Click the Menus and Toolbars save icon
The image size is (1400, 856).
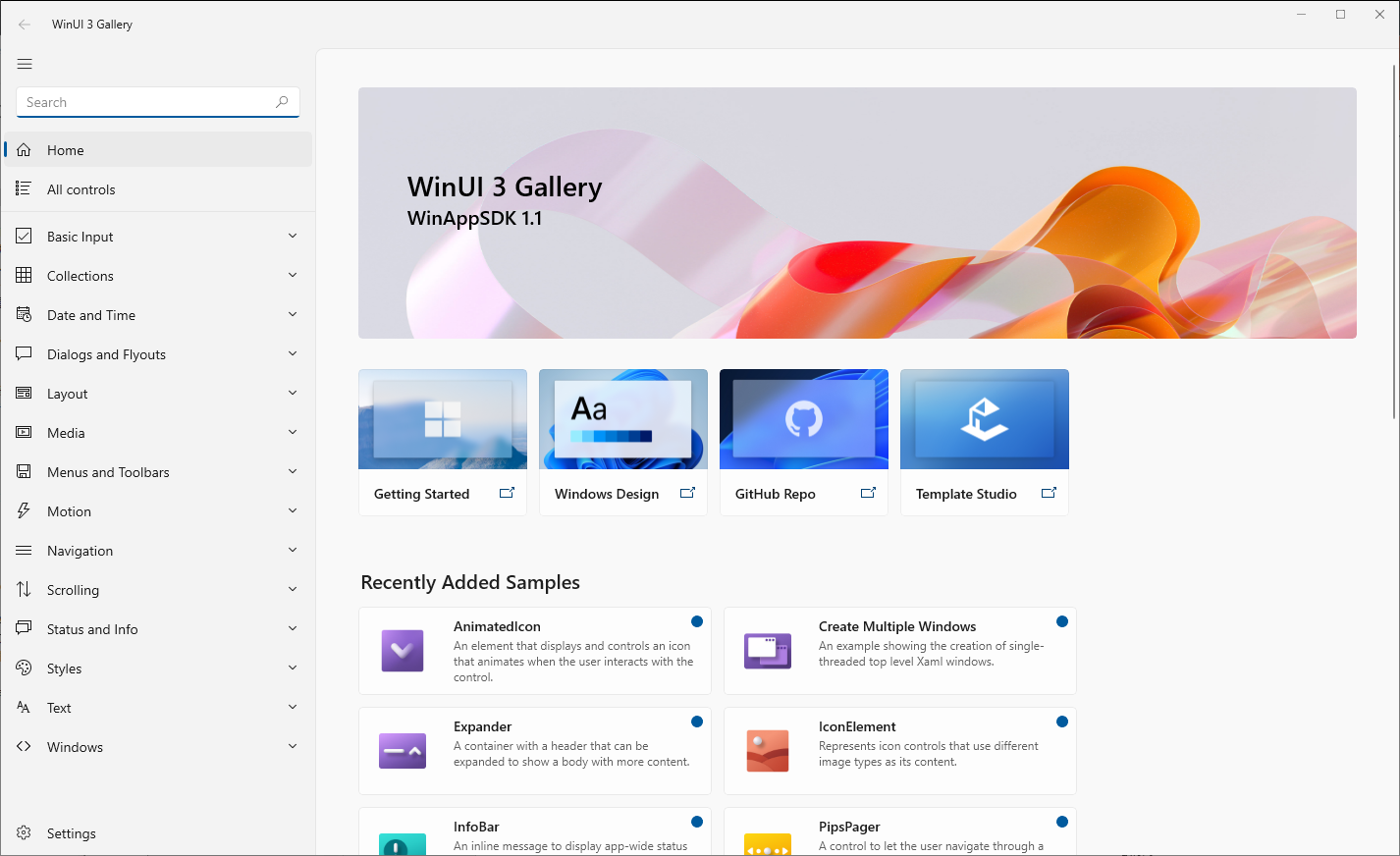point(25,471)
